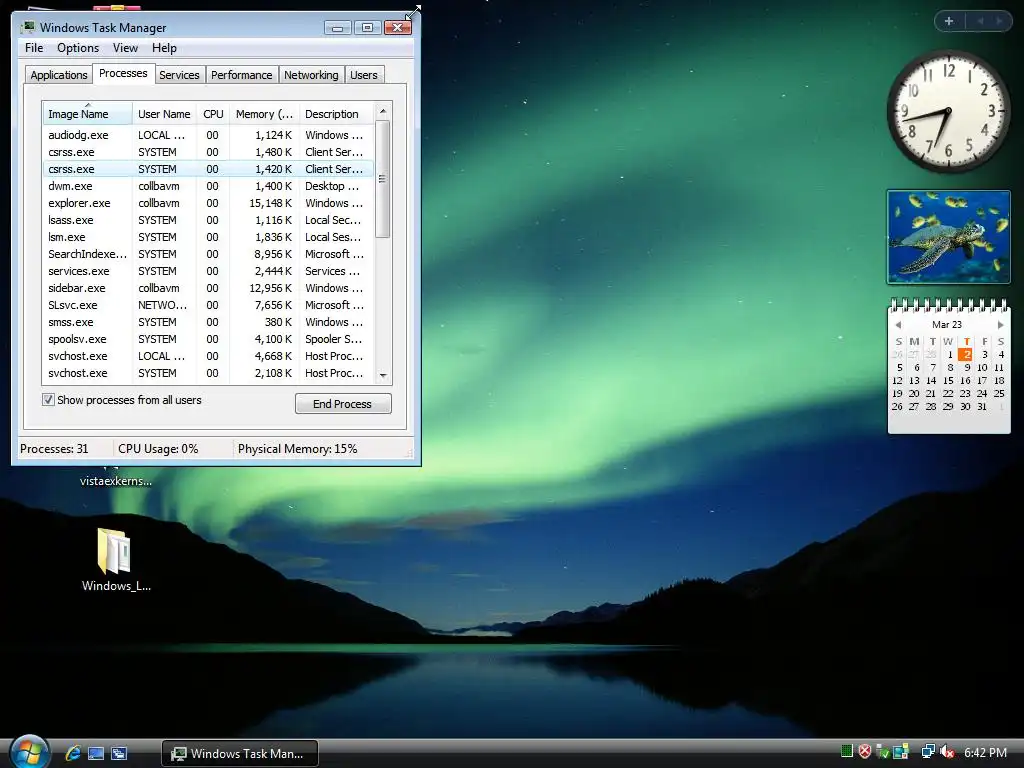Image resolution: width=1024 pixels, height=768 pixels.
Task: Go to next month in calendar gadget
Action: coord(1000,325)
